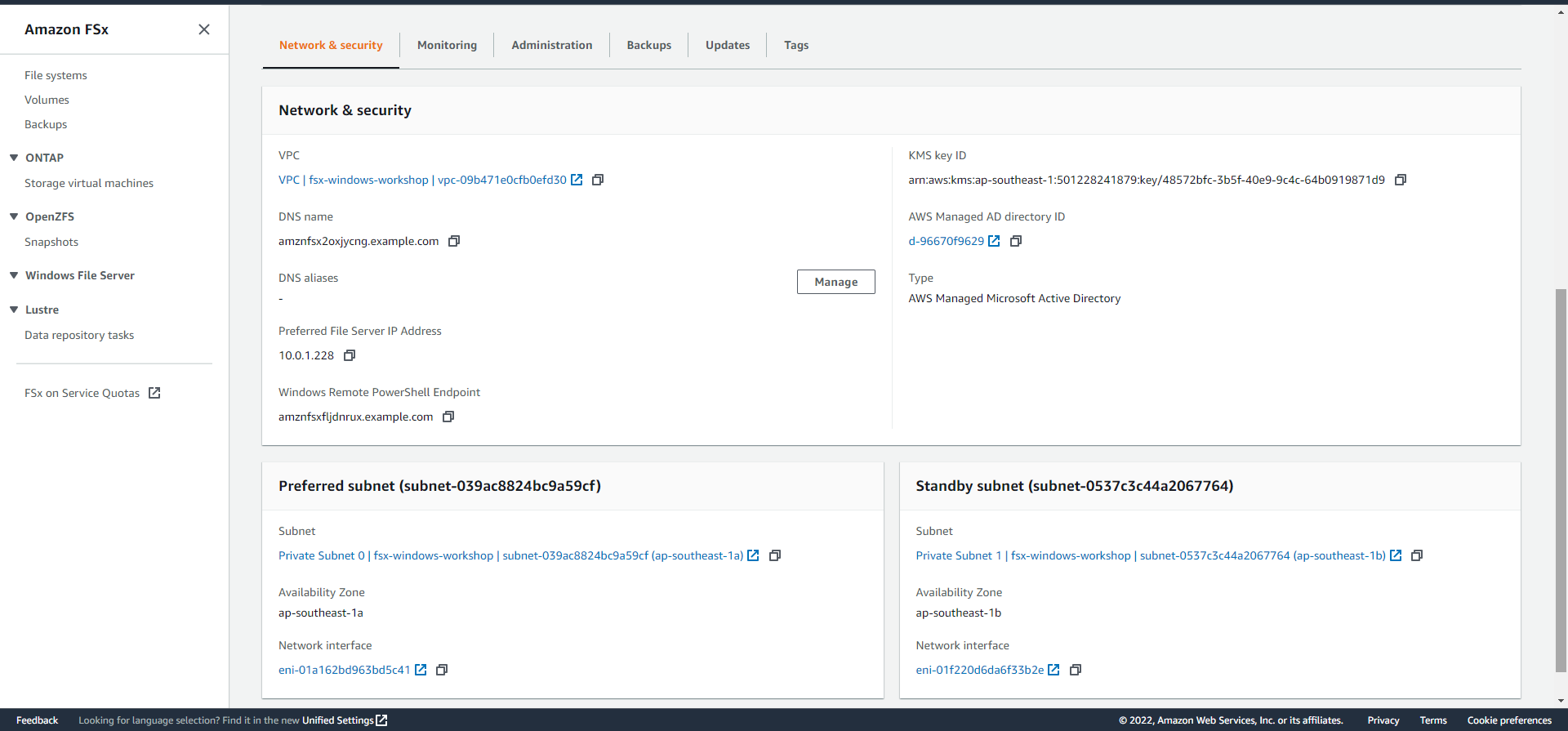
Task: Collapse the Lustre section in sidebar
Action: (x=14, y=310)
